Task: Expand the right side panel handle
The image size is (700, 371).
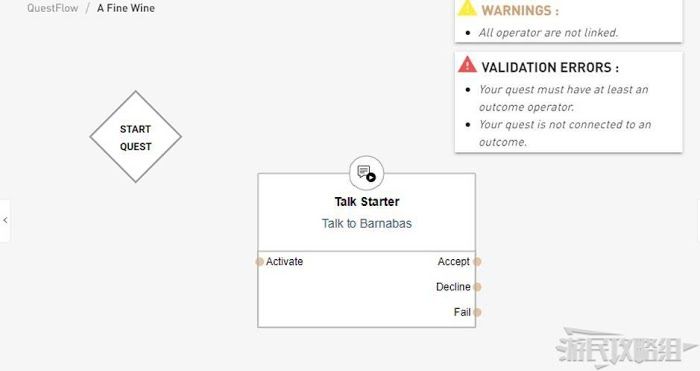Action: [x=698, y=221]
